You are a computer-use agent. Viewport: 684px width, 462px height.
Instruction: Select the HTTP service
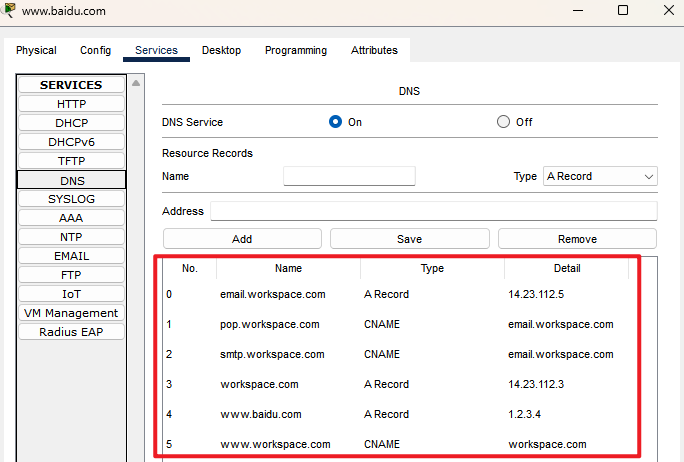(71, 104)
